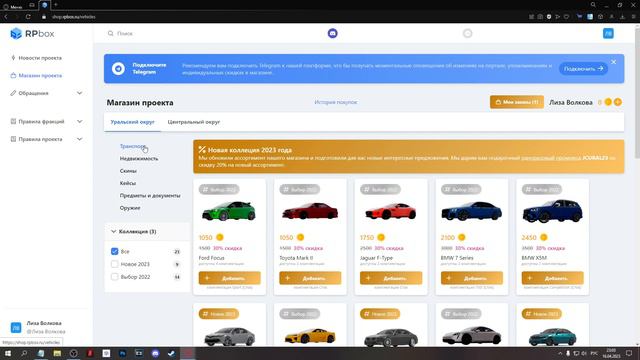Select Предметы и документы category
Viewport: 640px width, 360px height.
pos(150,196)
